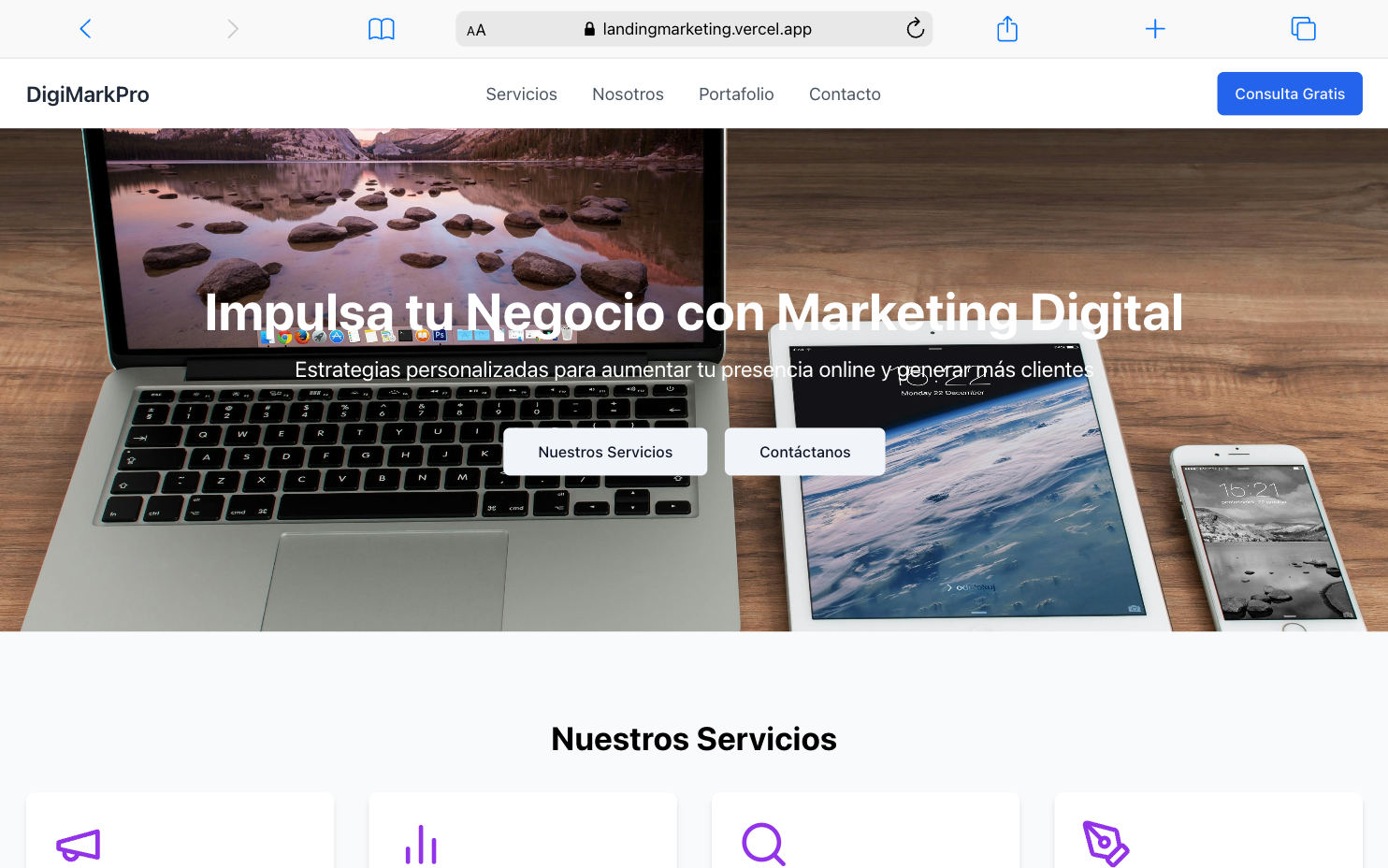The height and width of the screenshot is (868, 1388).
Task: Open the Servicios navigation menu item
Action: (521, 94)
